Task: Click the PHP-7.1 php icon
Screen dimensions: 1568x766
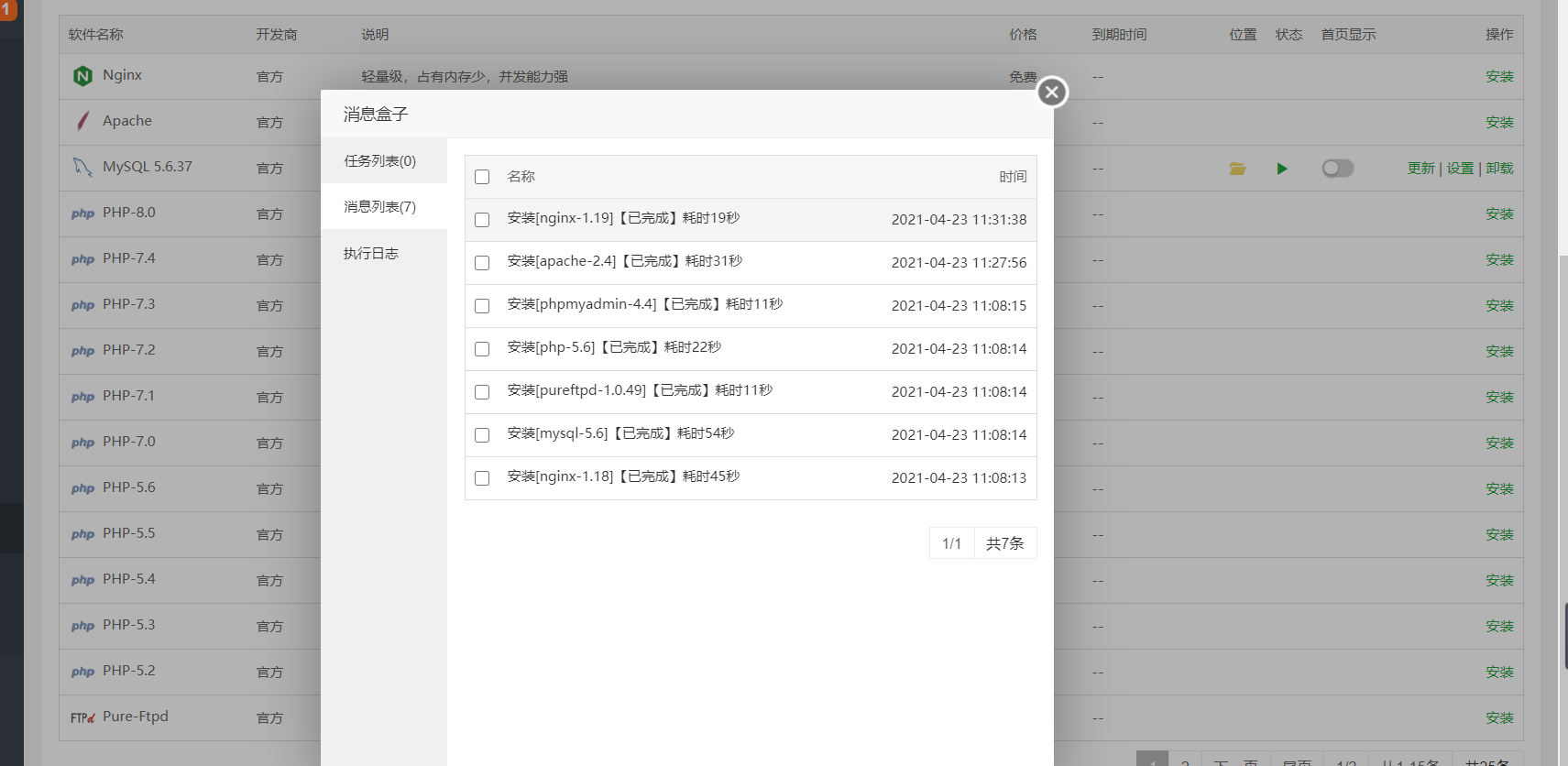Action: (x=82, y=397)
